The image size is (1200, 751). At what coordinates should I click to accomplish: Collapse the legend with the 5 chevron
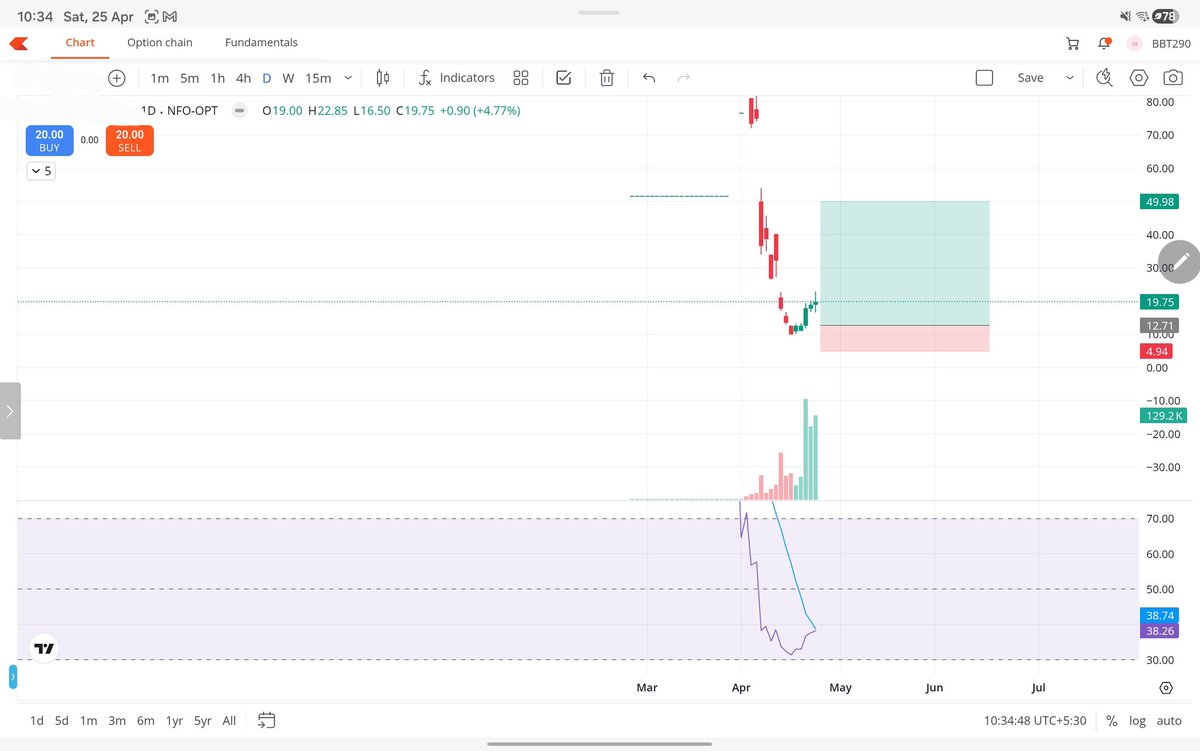point(41,171)
